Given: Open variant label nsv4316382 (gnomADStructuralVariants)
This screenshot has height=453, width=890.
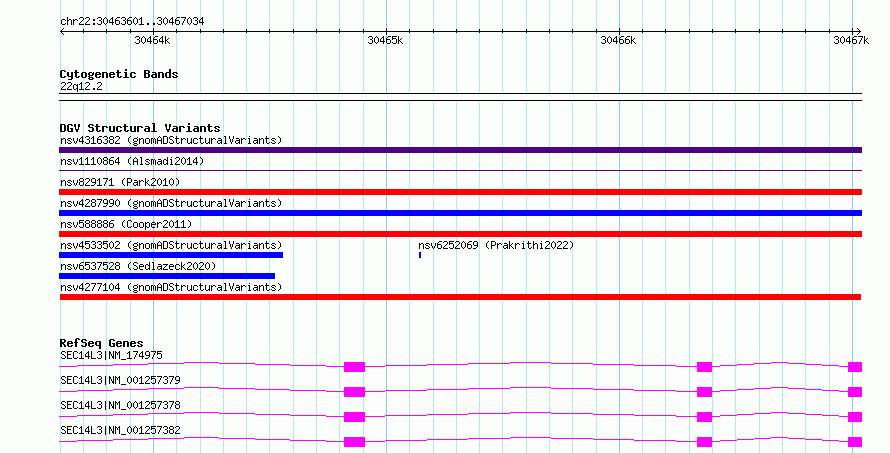Looking at the screenshot, I should (x=171, y=140).
